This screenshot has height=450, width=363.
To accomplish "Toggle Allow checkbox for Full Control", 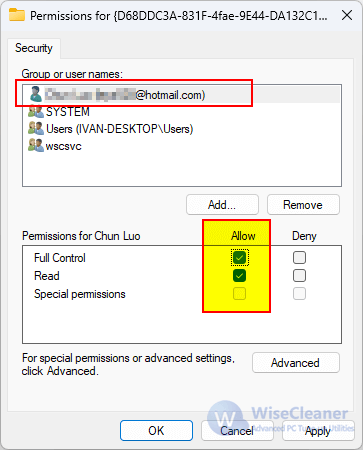I will (x=239, y=257).
